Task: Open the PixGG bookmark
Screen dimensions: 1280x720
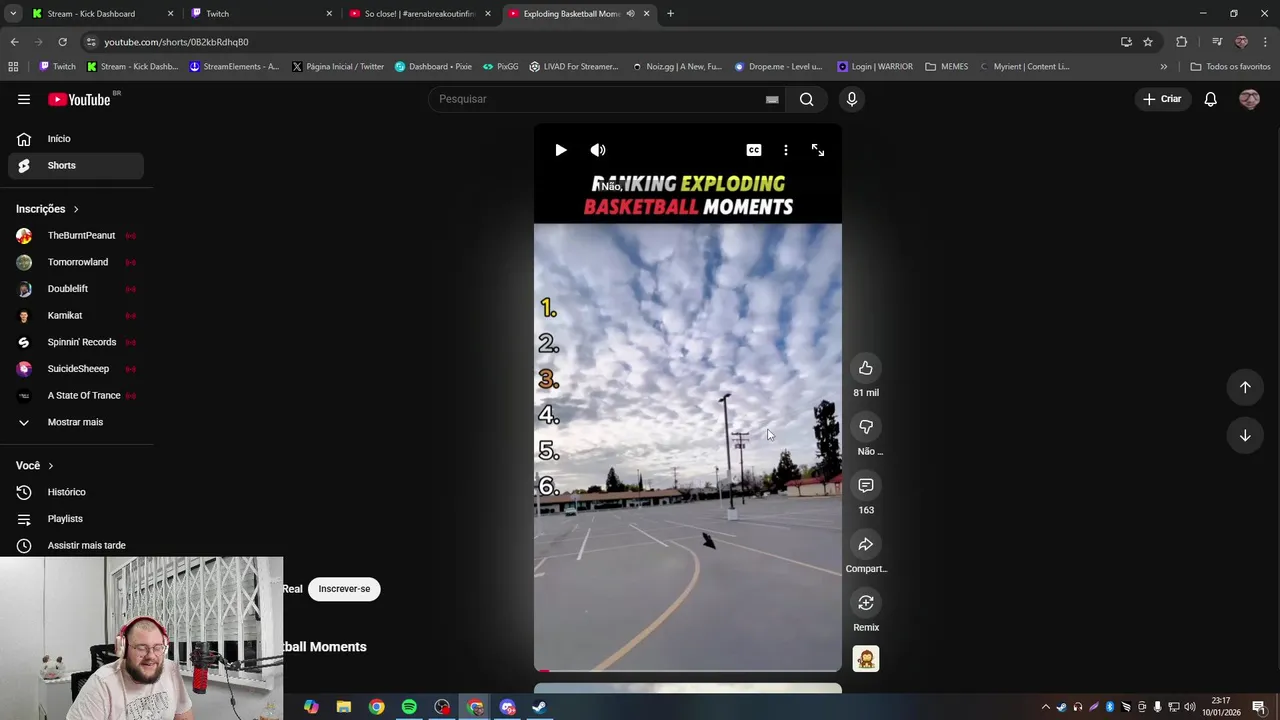Action: [x=500, y=67]
